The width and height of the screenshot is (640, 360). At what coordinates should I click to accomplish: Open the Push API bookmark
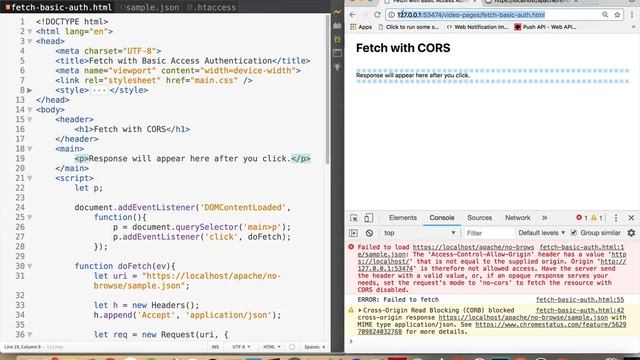545,27
